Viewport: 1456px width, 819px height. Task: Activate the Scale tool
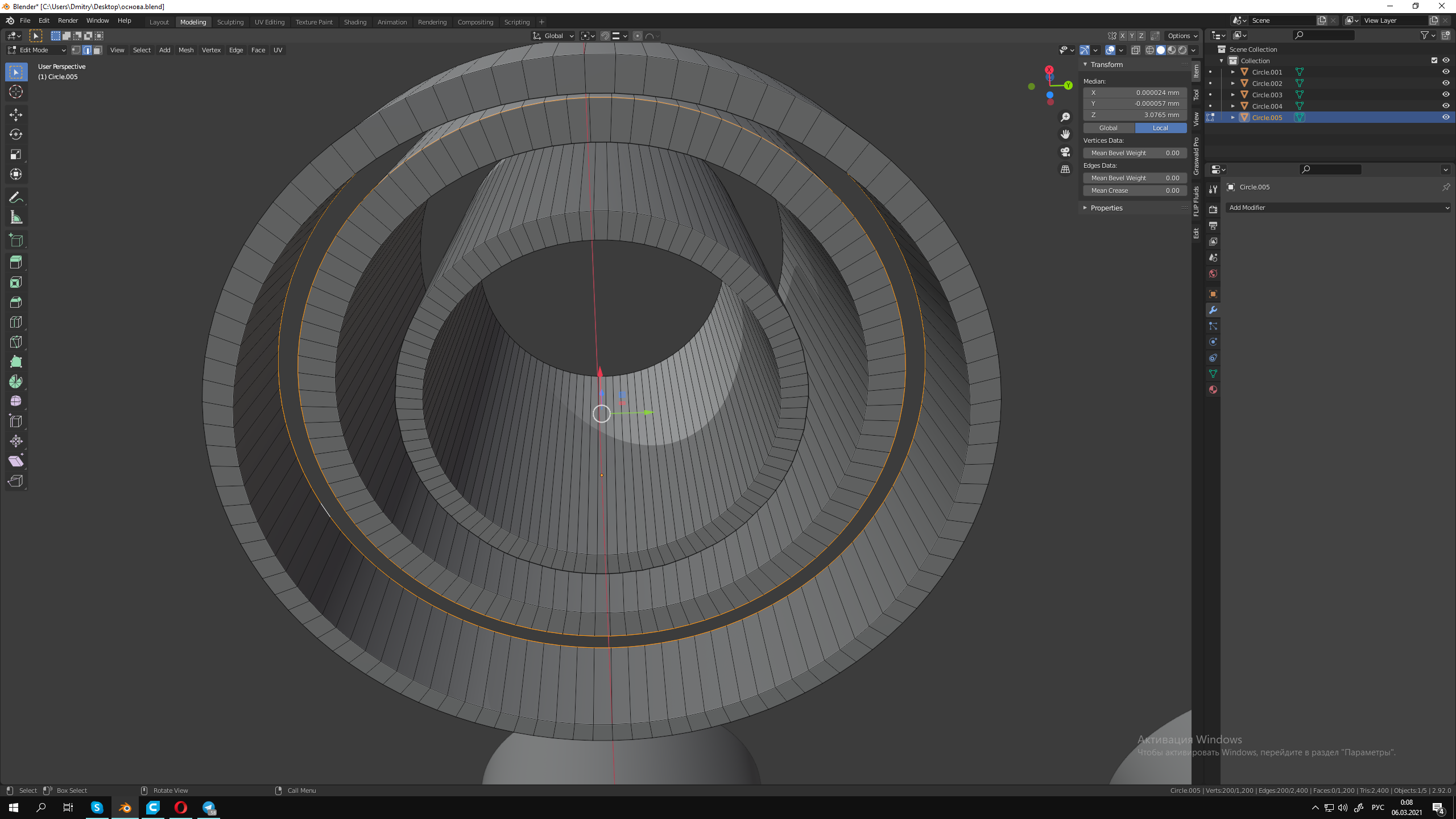click(16, 154)
